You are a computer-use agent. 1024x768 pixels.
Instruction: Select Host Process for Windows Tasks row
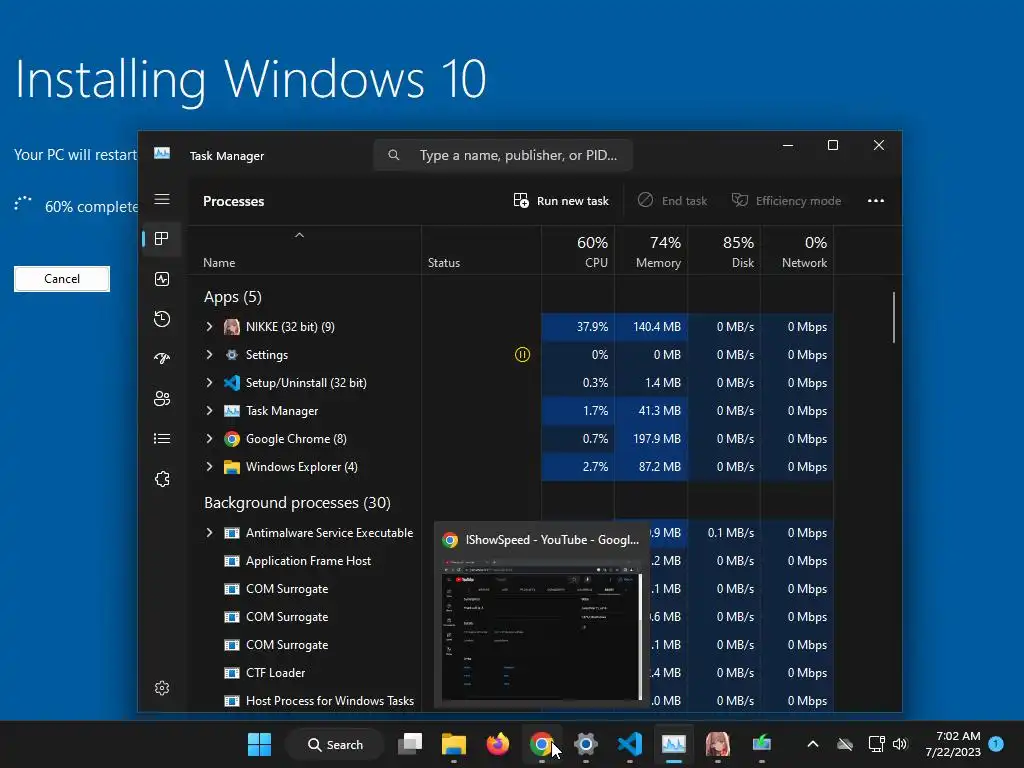click(x=329, y=701)
